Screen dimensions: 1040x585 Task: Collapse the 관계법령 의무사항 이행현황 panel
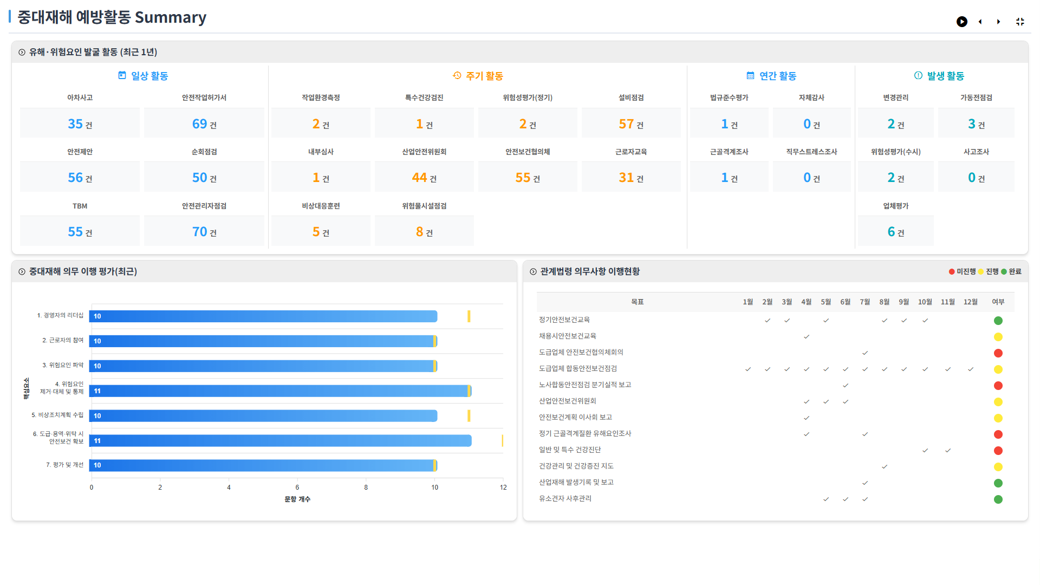[x=533, y=272]
